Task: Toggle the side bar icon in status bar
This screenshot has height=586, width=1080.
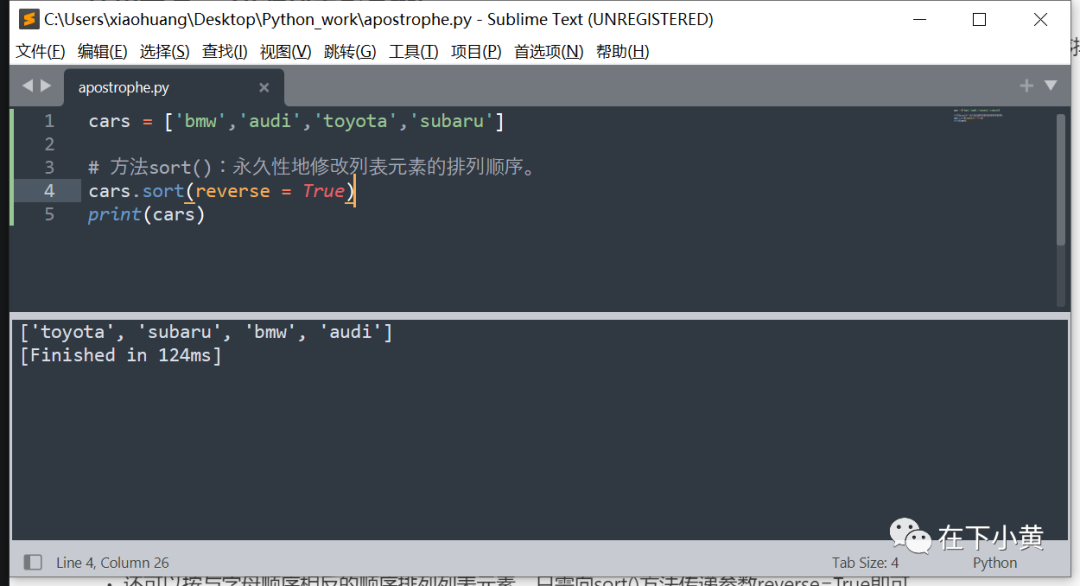Action: (32, 562)
